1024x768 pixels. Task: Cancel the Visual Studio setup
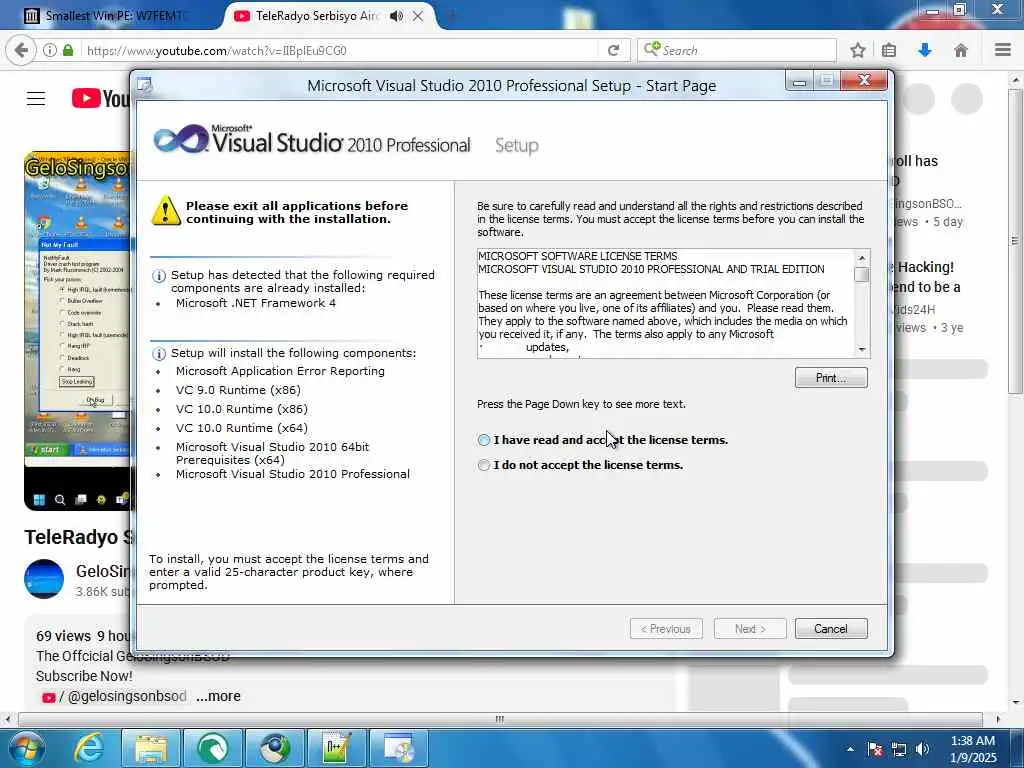click(831, 629)
